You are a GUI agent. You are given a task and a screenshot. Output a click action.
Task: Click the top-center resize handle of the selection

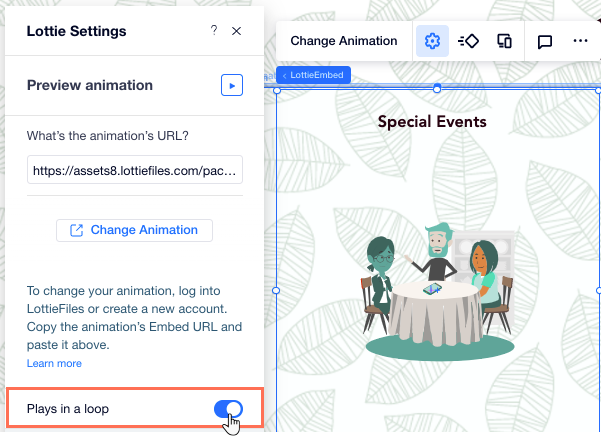[x=437, y=89]
